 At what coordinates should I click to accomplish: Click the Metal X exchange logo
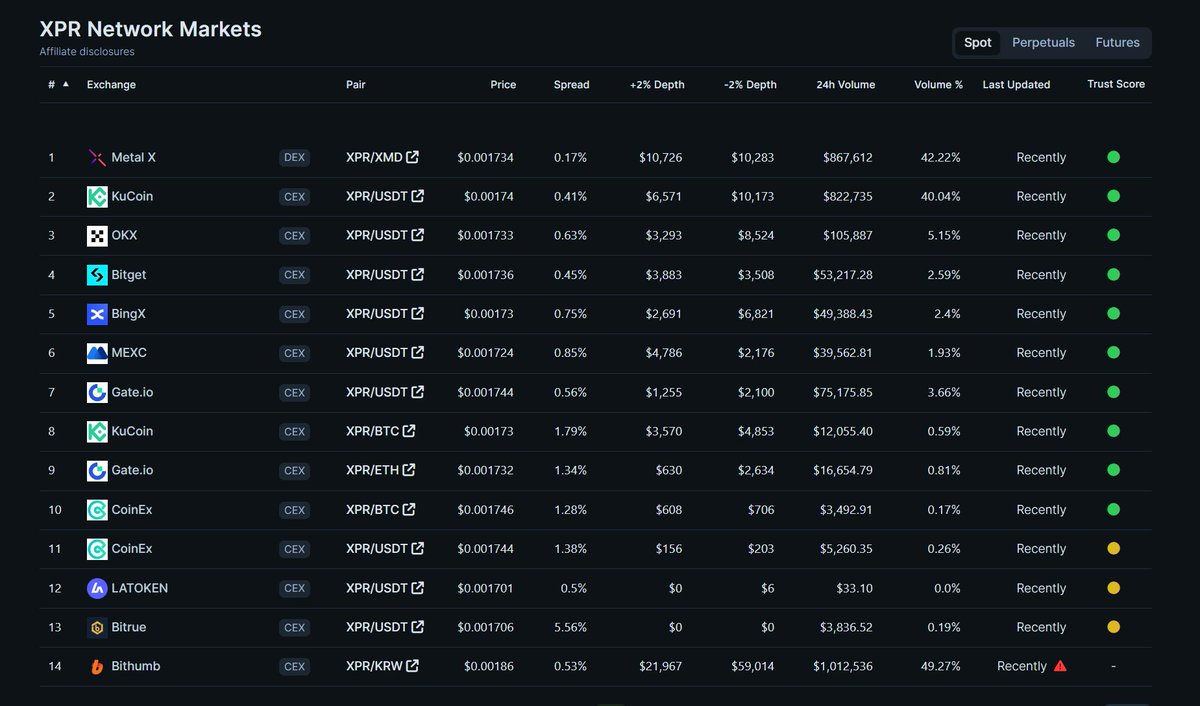[96, 157]
